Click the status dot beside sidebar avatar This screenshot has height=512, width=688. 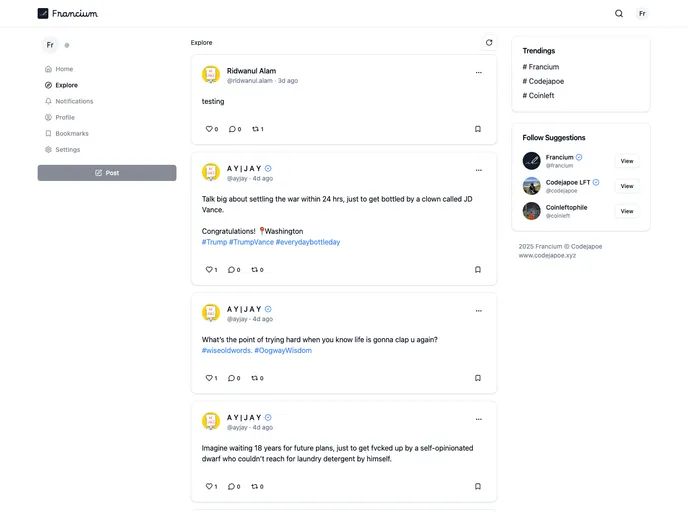point(67,45)
